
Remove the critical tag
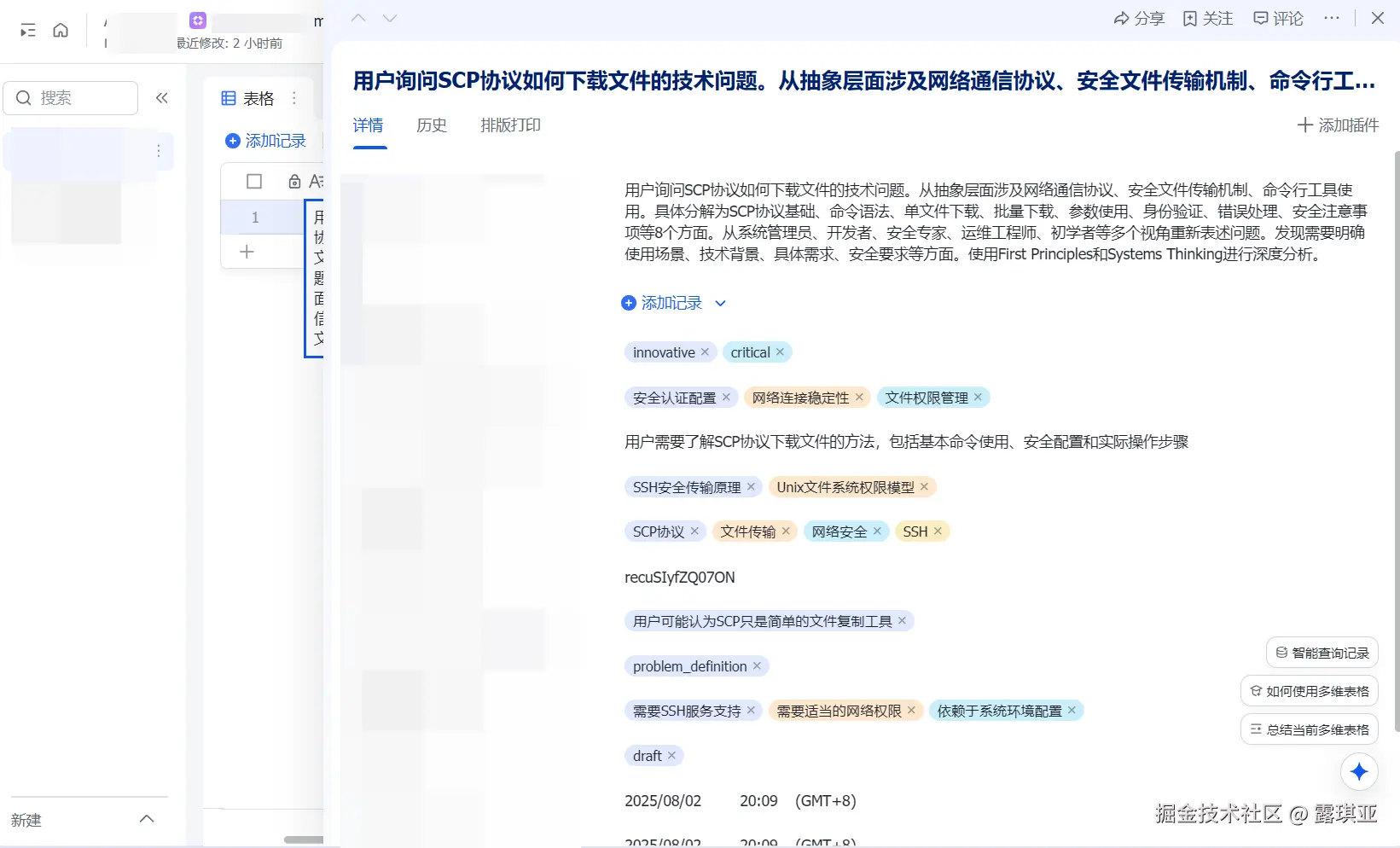pyautogui.click(x=780, y=352)
